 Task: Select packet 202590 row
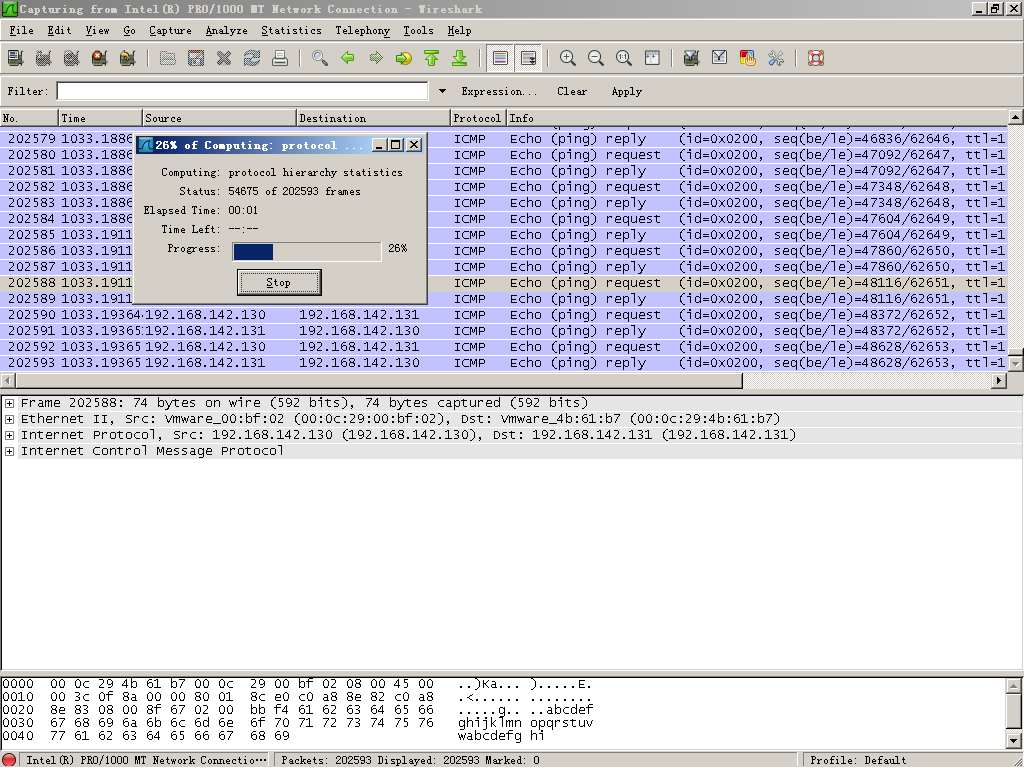point(504,315)
